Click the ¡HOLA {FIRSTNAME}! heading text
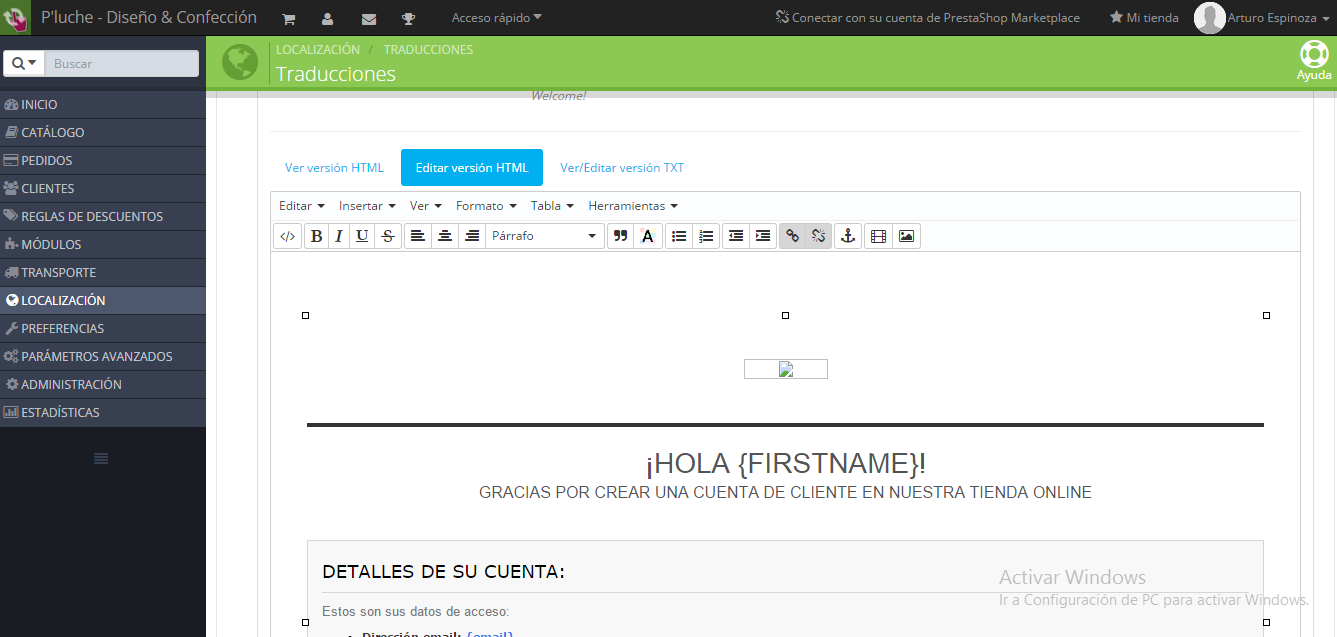 786,463
